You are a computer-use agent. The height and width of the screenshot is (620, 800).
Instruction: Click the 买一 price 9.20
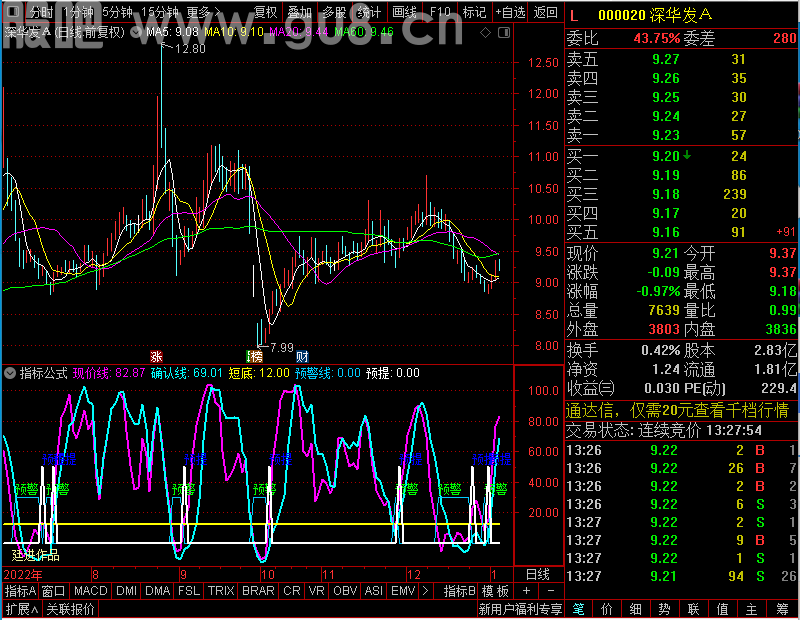pyautogui.click(x=666, y=156)
